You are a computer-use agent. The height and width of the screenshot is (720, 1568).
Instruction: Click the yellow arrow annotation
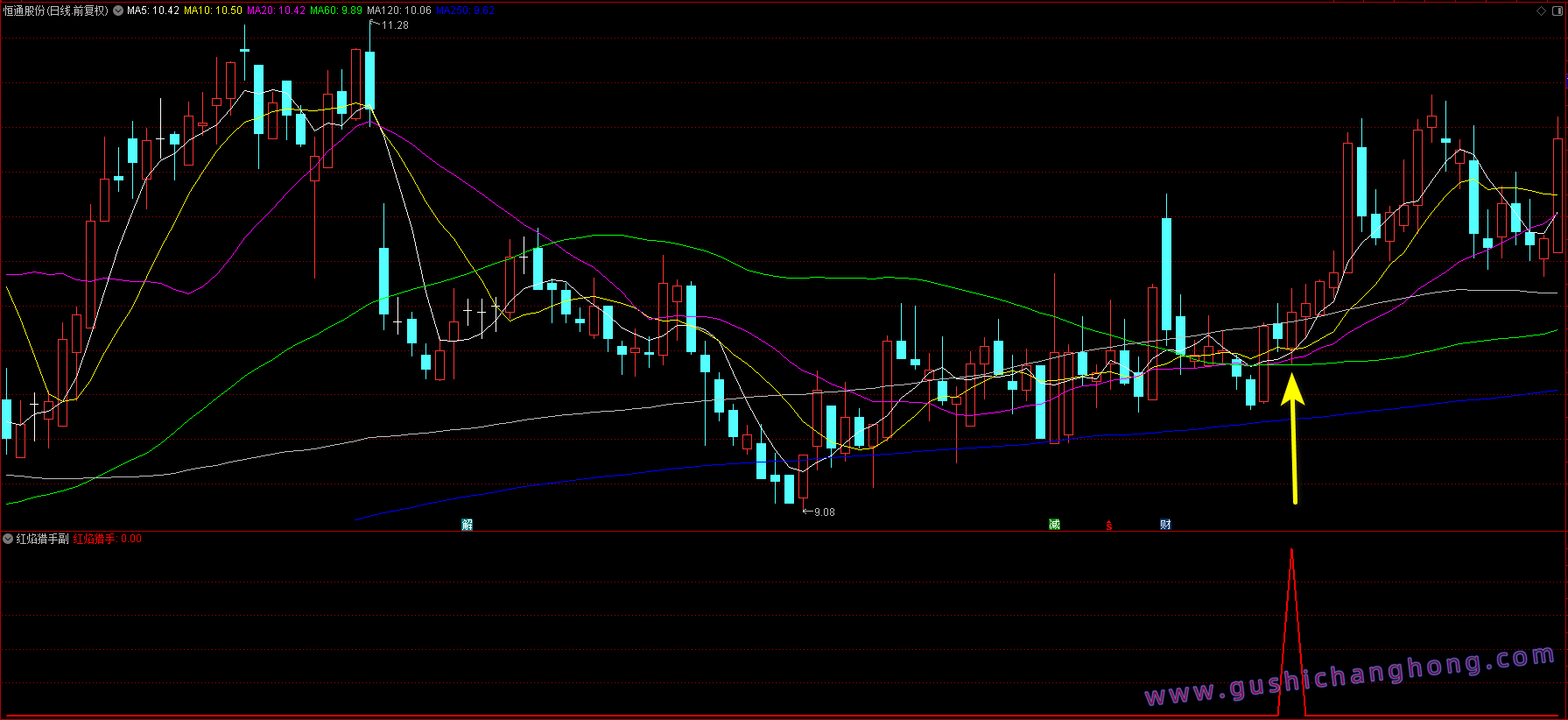coord(1294,438)
